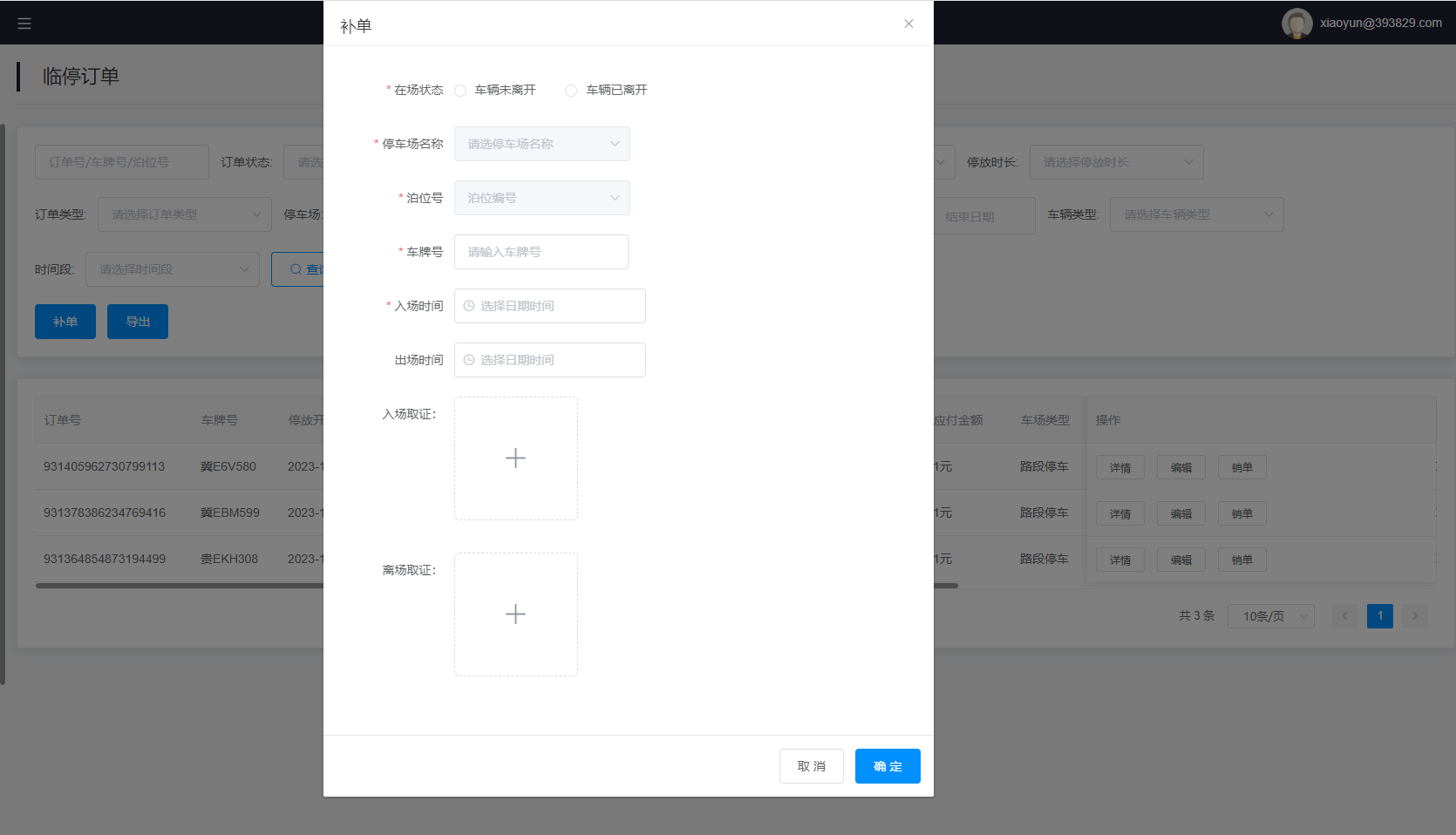Click into the 车牌号 input field
Image resolution: width=1456 pixels, height=835 pixels.
click(541, 252)
